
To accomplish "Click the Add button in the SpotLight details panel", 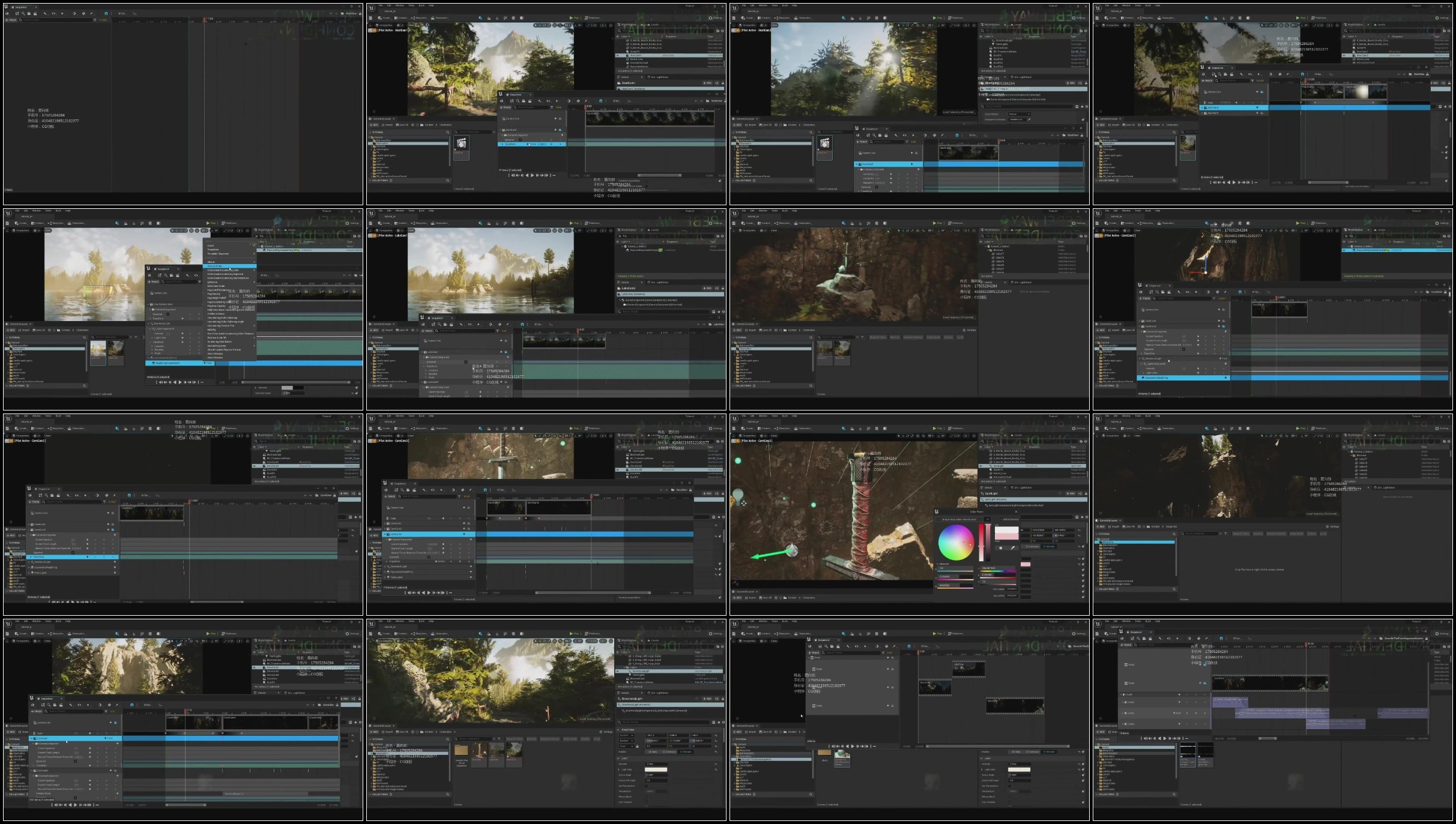I will (x=1071, y=493).
